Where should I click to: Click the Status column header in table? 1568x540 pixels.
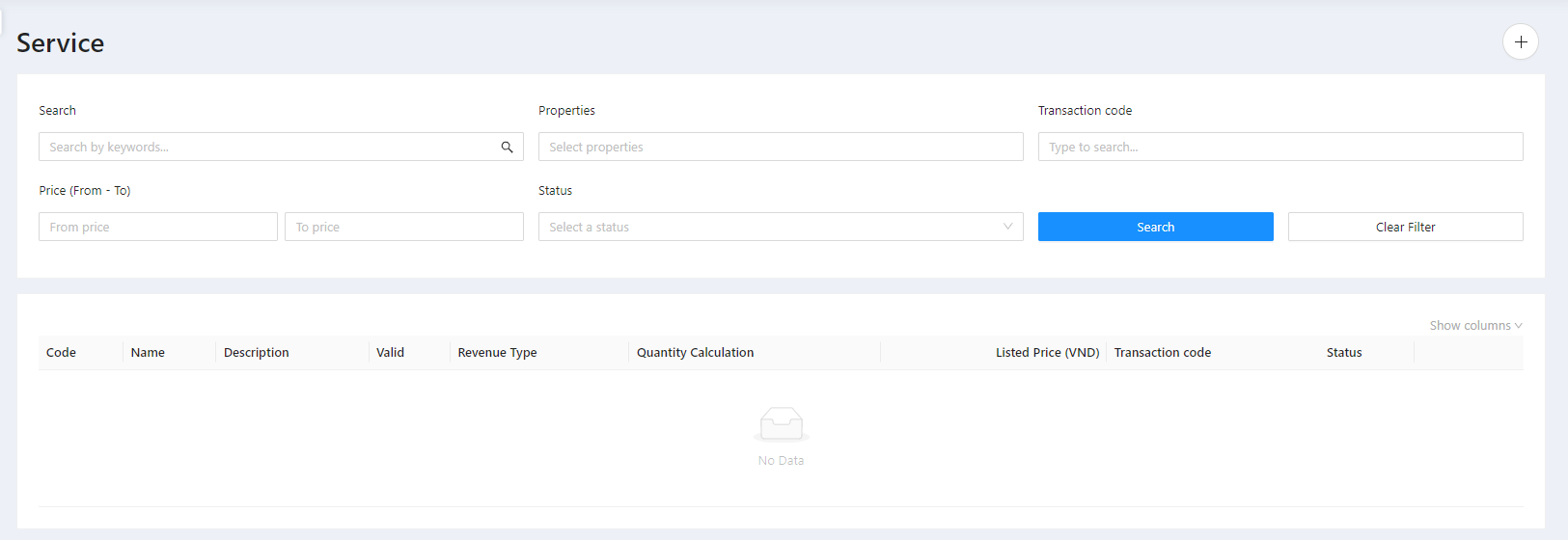click(x=1343, y=353)
